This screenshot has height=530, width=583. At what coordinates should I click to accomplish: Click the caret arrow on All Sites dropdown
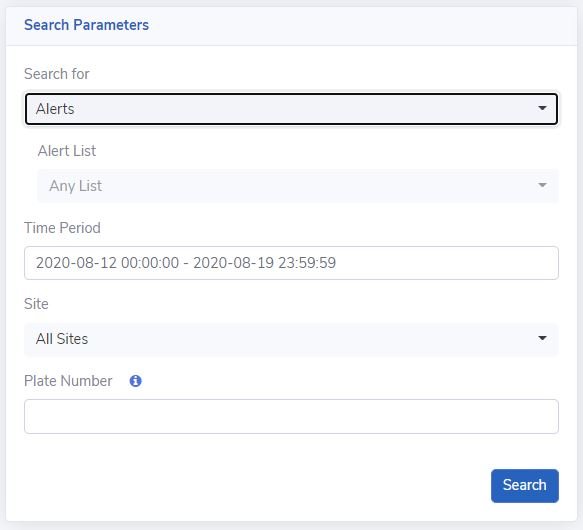[x=542, y=338]
